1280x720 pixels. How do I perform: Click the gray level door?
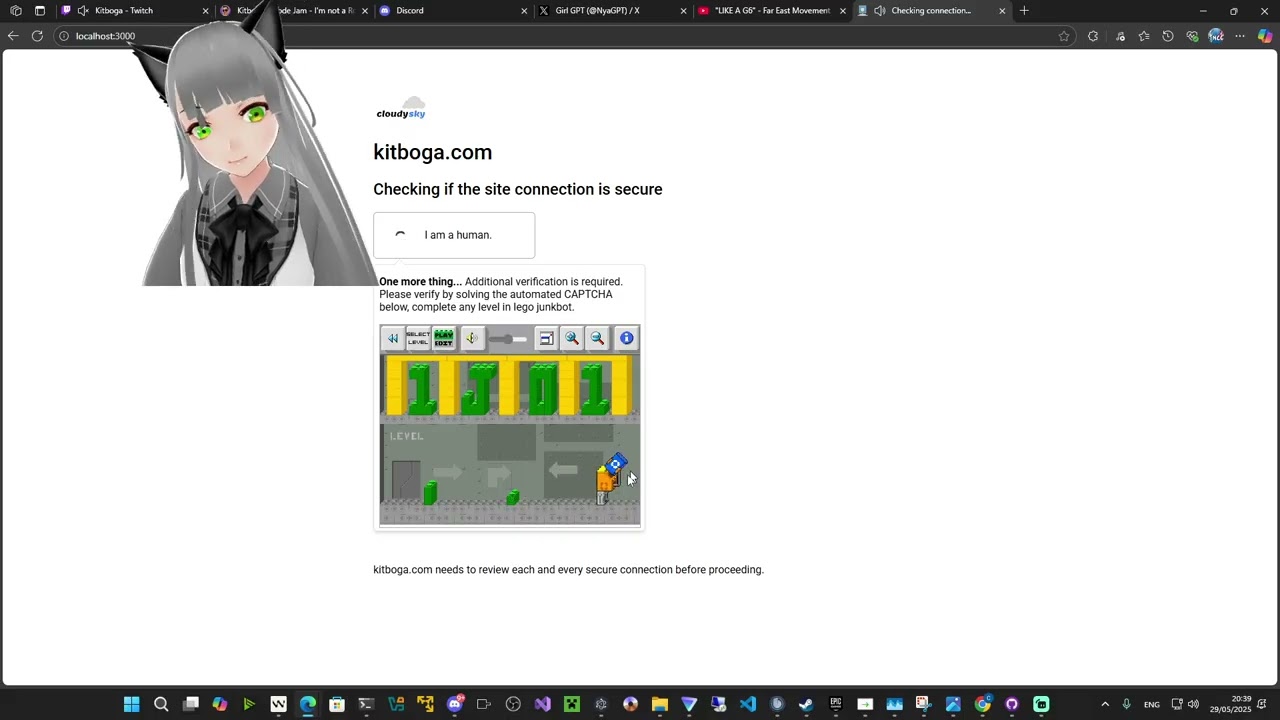pos(406,480)
